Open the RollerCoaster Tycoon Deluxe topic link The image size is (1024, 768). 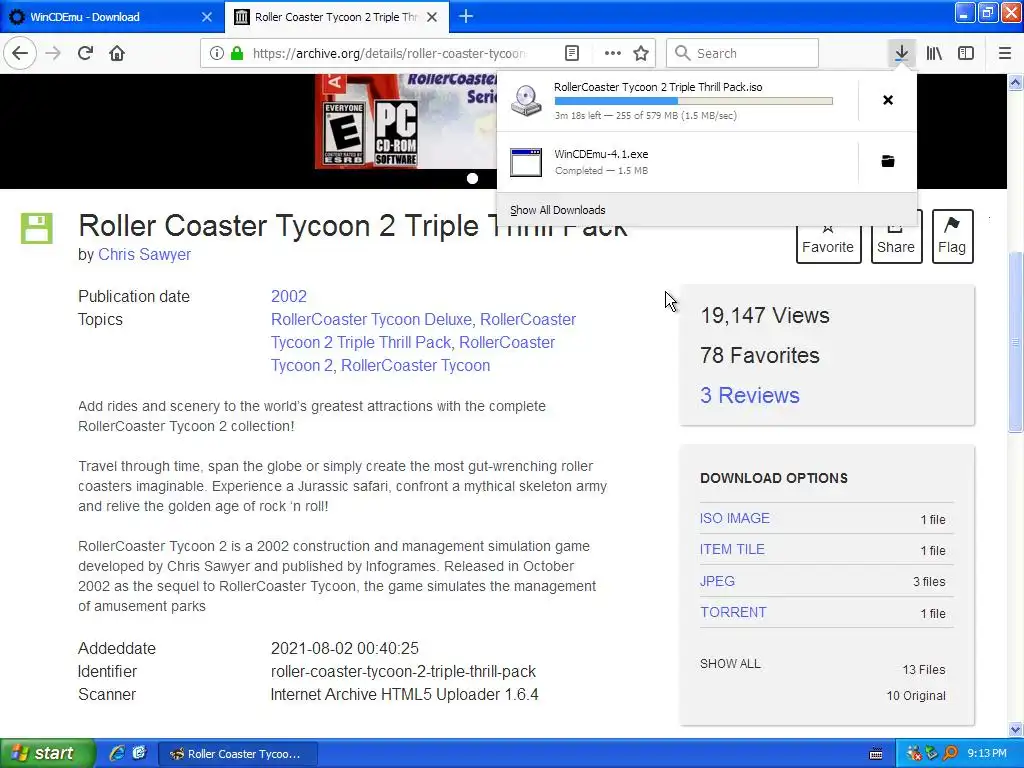click(371, 319)
